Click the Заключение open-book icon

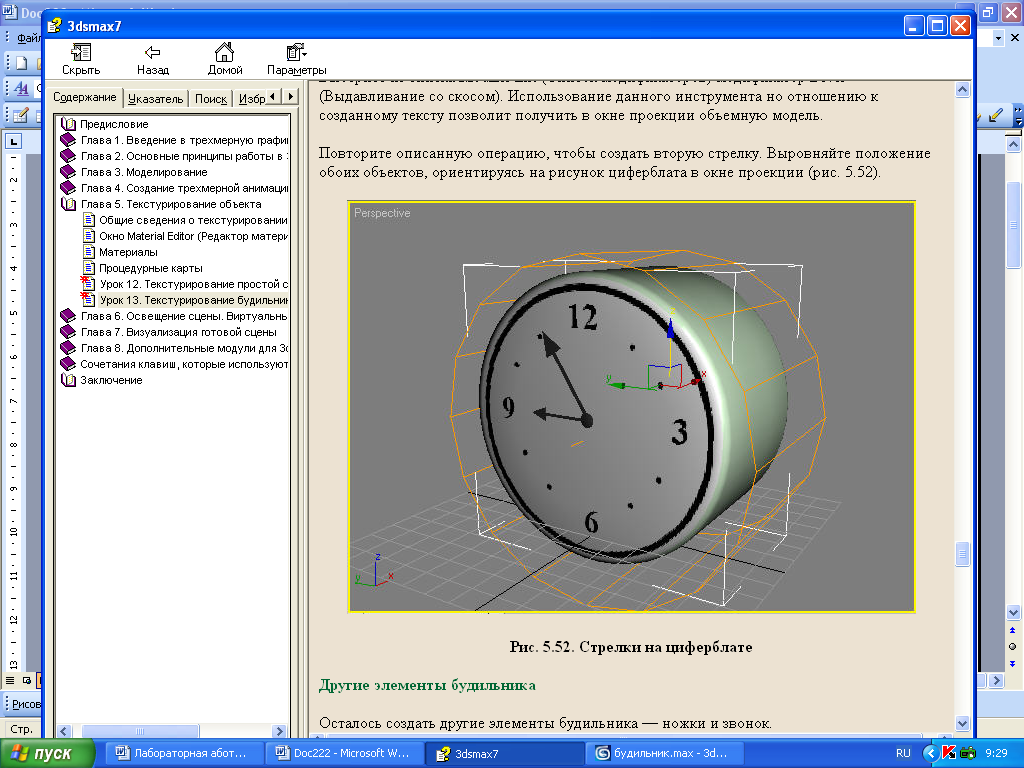[68, 380]
